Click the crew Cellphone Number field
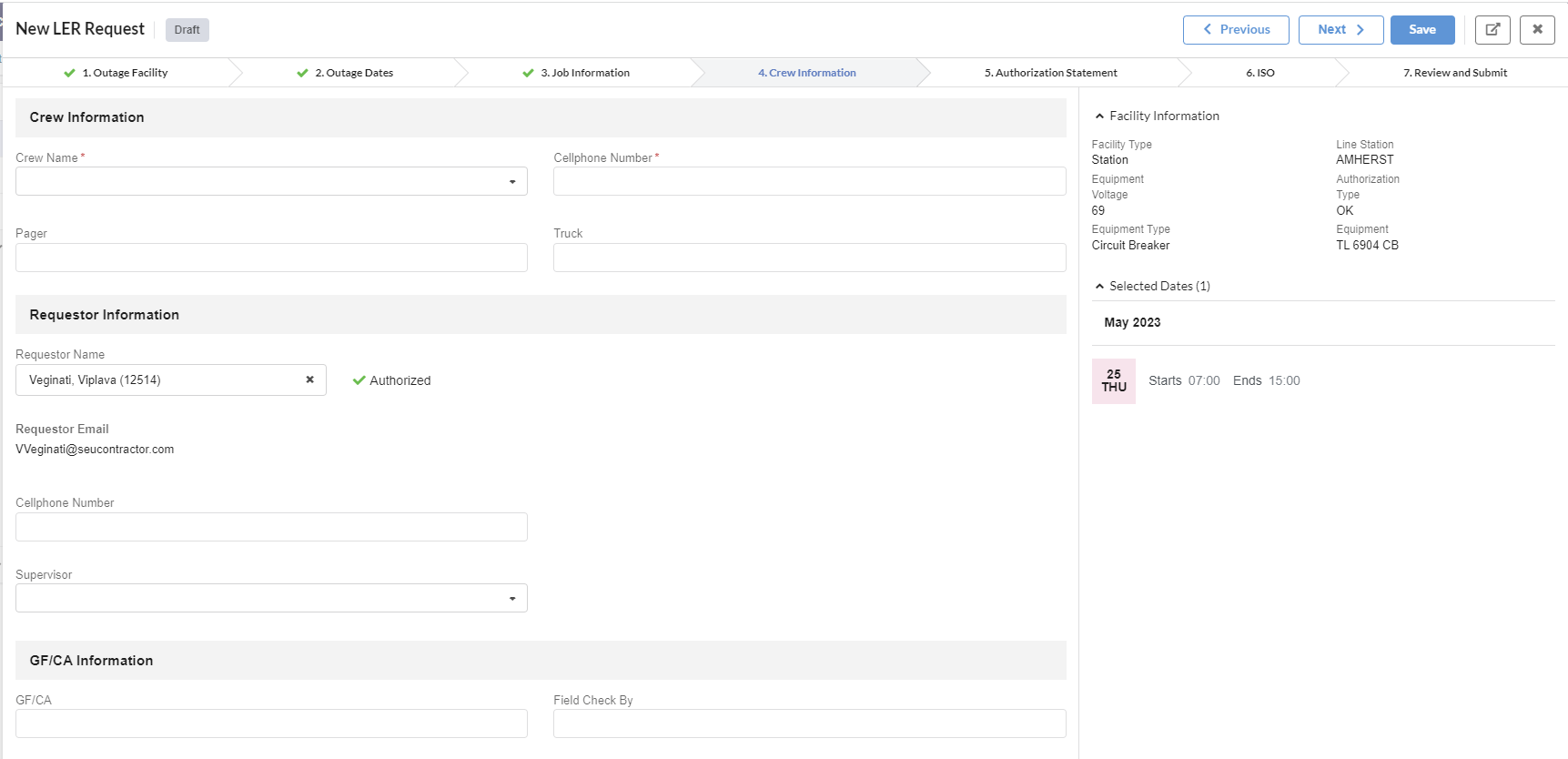This screenshot has width=1568, height=759. [809, 181]
